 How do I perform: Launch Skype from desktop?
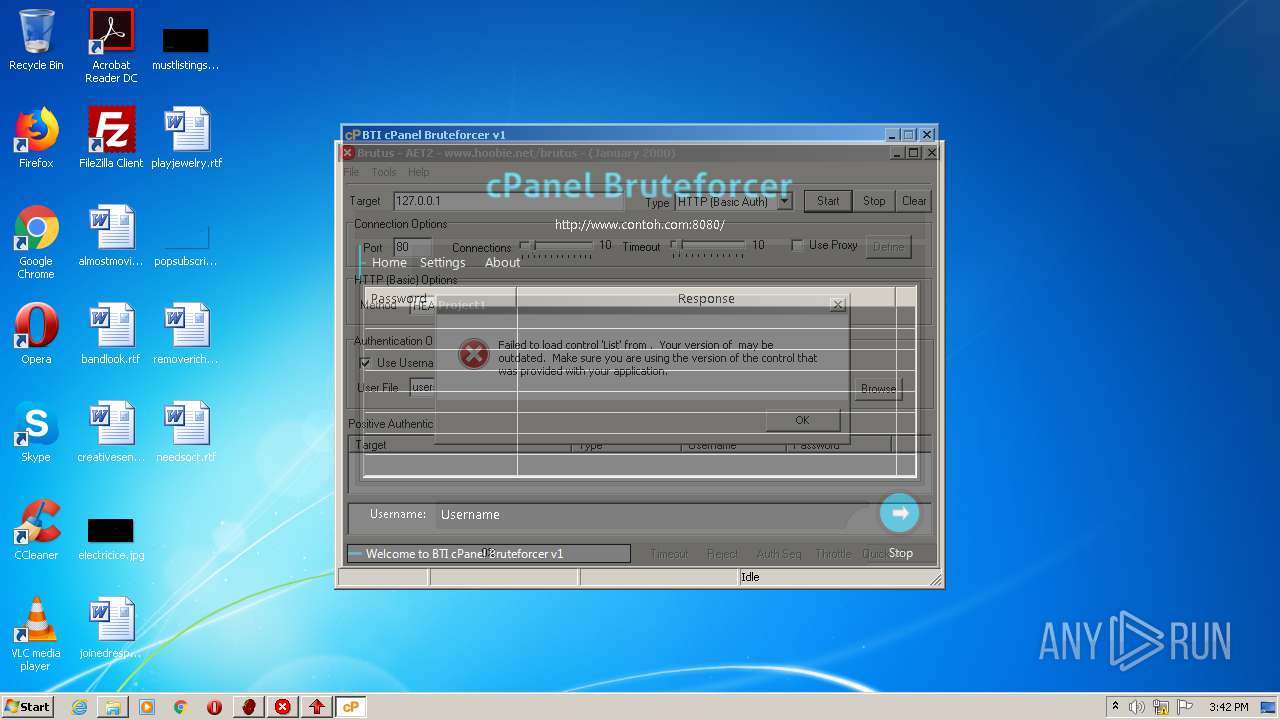pos(36,432)
